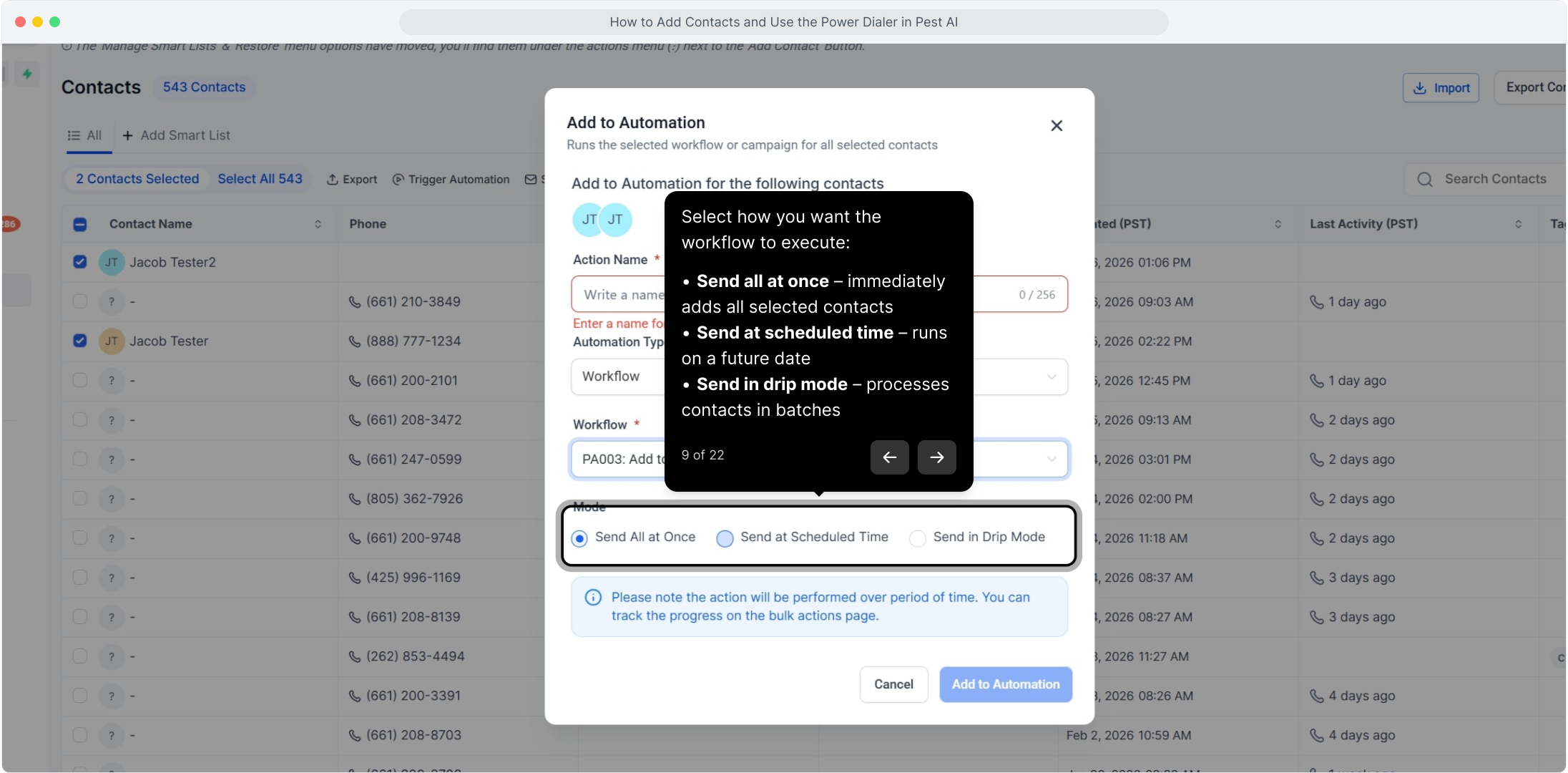The image size is (1568, 773).
Task: Choose Send in Drip Mode radio
Action: click(x=917, y=538)
